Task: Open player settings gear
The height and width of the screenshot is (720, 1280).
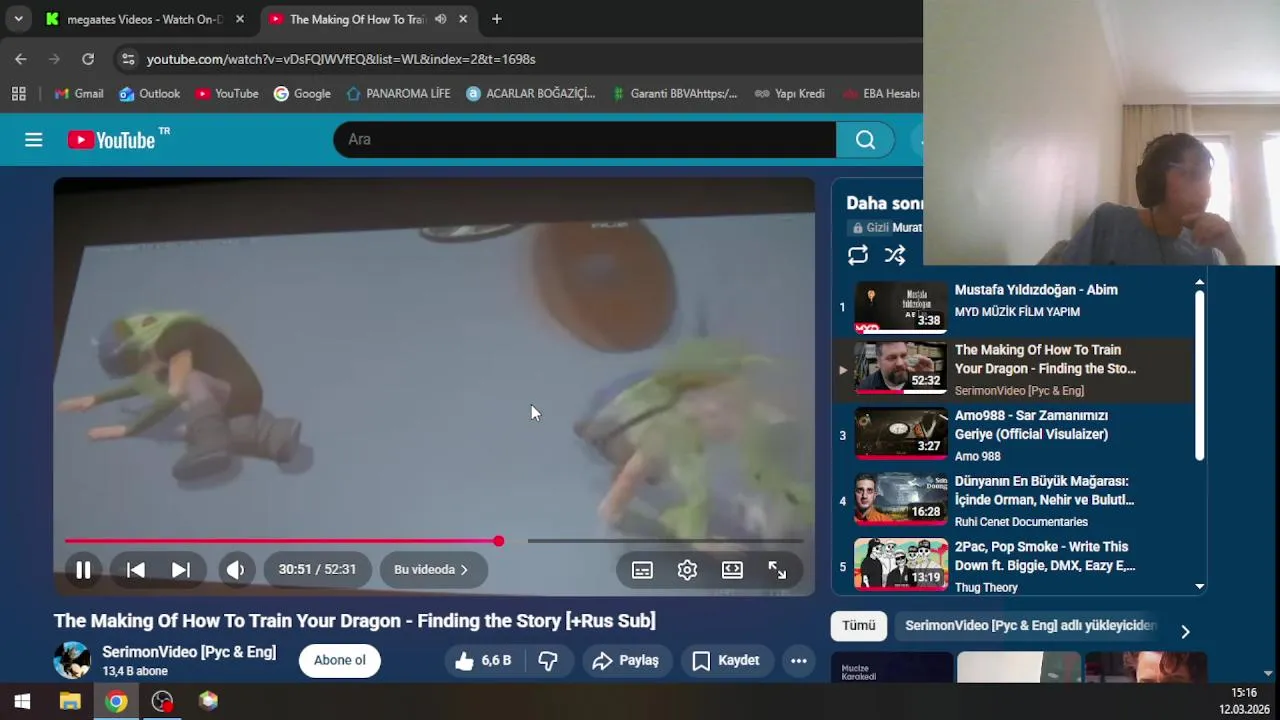Action: pyautogui.click(x=687, y=570)
